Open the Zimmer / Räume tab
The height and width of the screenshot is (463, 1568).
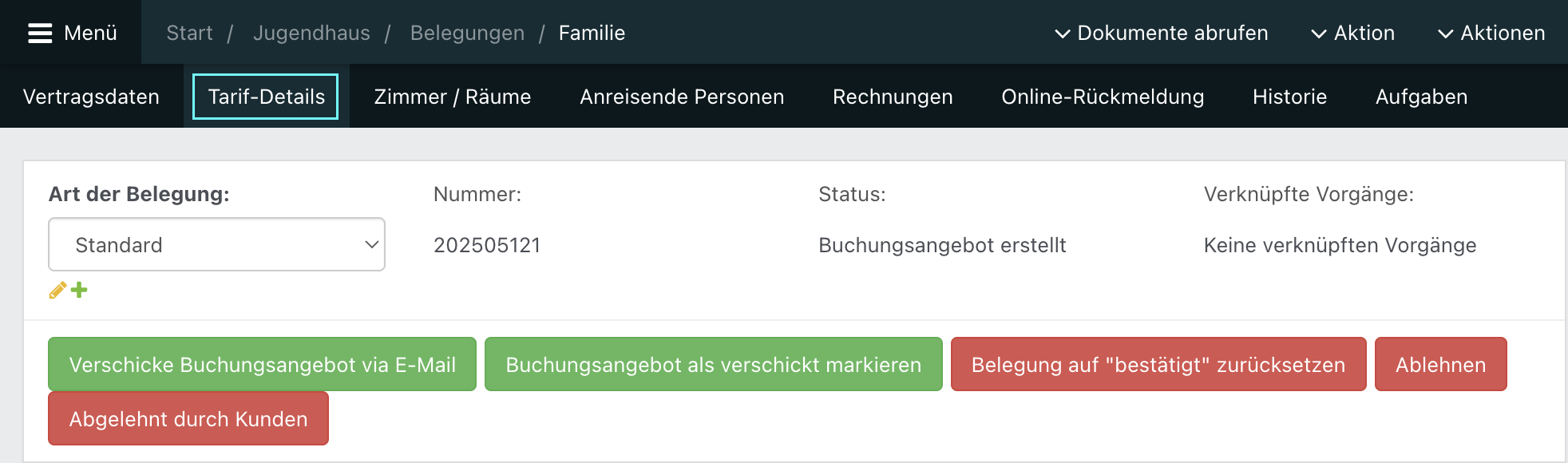(453, 97)
